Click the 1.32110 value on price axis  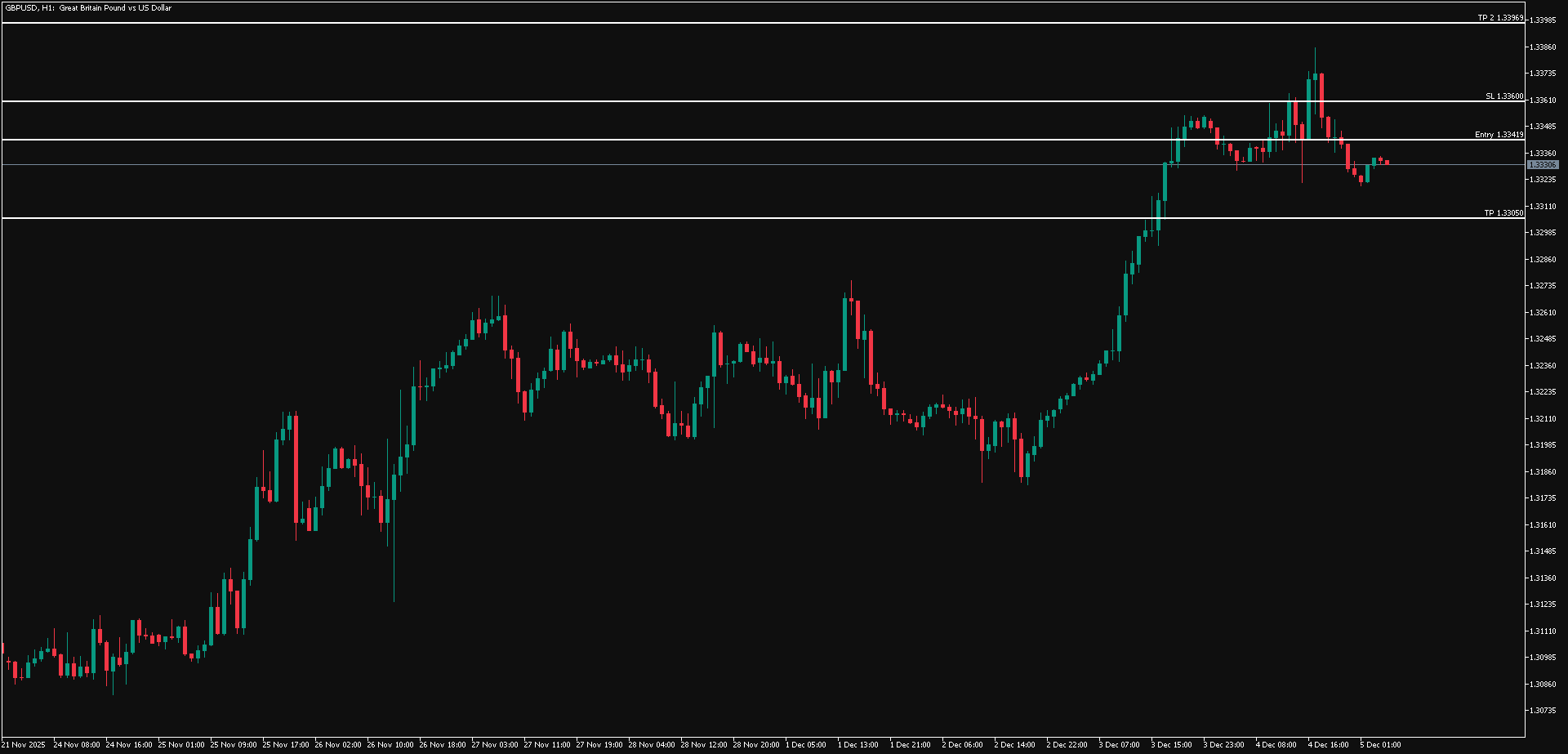pyautogui.click(x=1543, y=419)
